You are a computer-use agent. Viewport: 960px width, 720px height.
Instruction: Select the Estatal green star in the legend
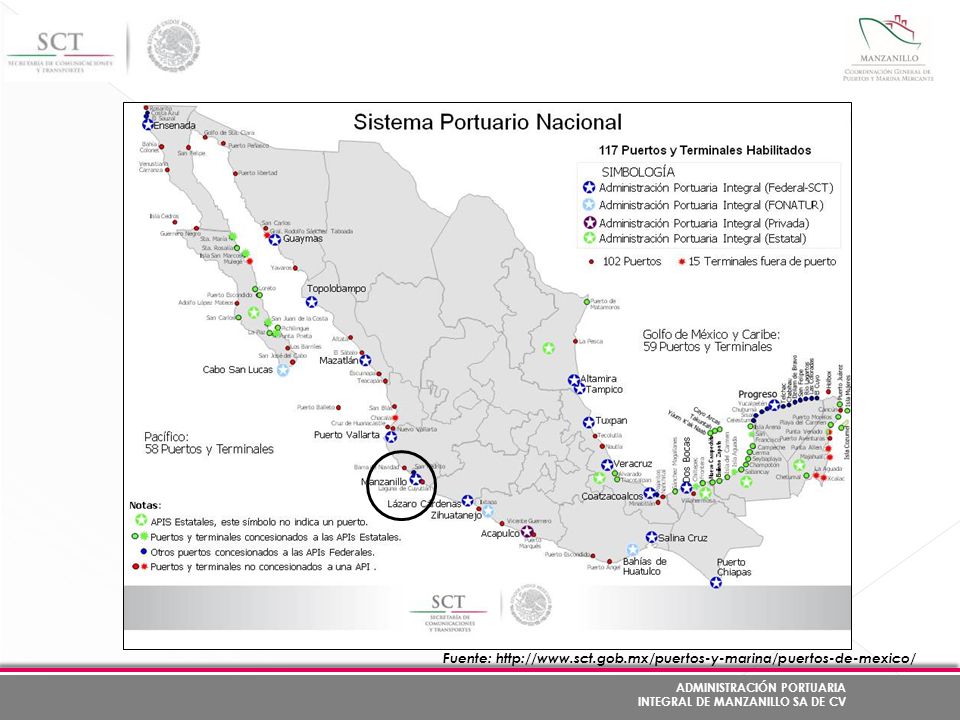pos(590,238)
